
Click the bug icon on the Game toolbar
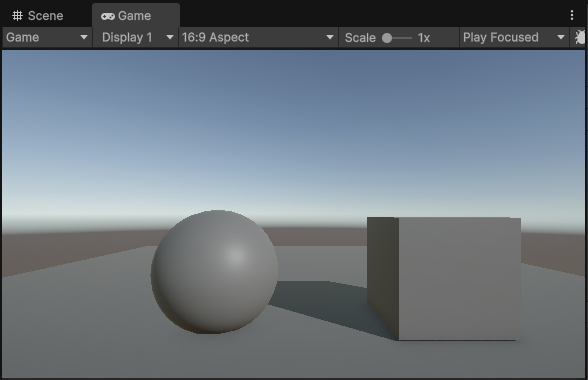580,38
